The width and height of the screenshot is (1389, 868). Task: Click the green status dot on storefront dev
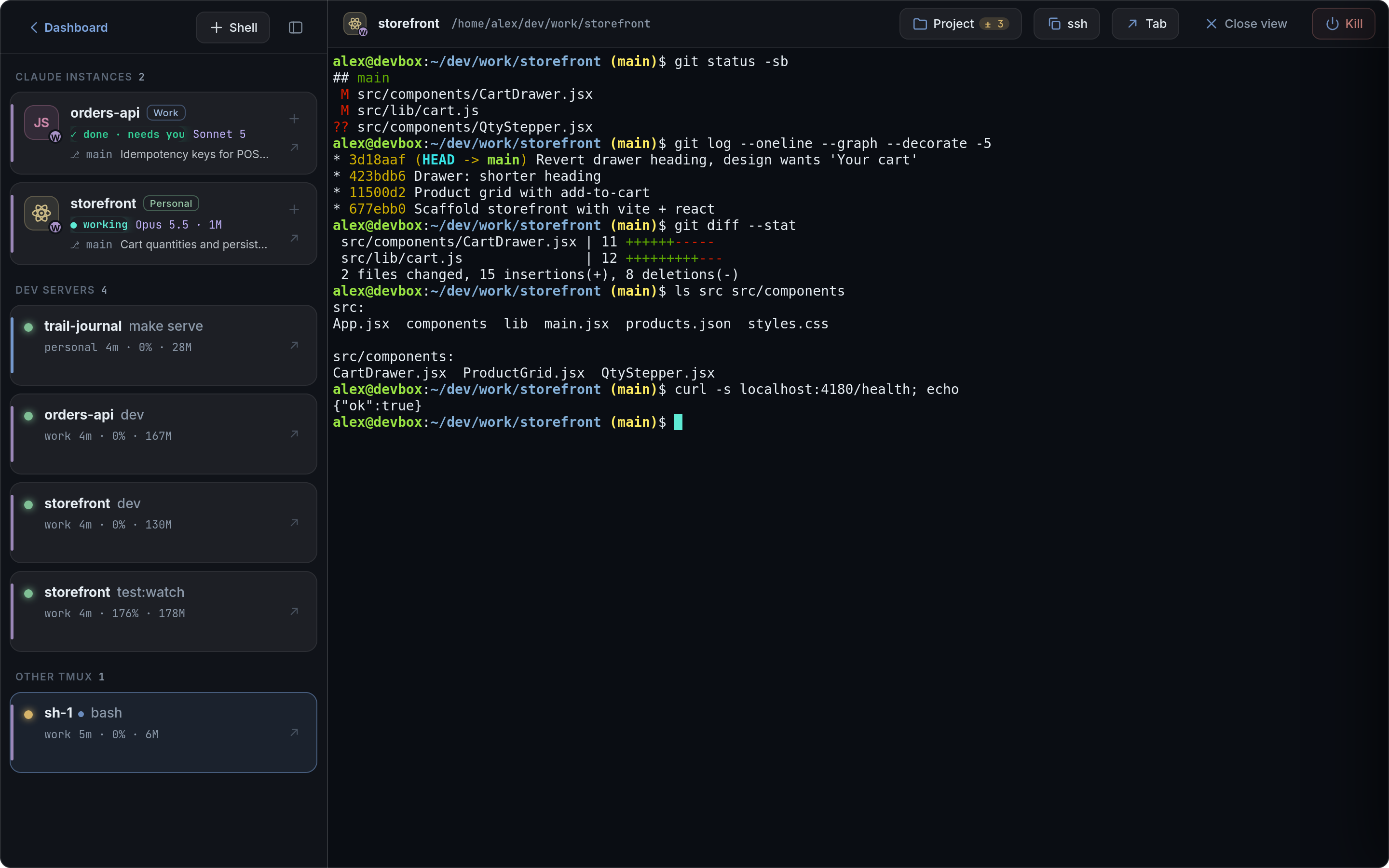tap(28, 504)
